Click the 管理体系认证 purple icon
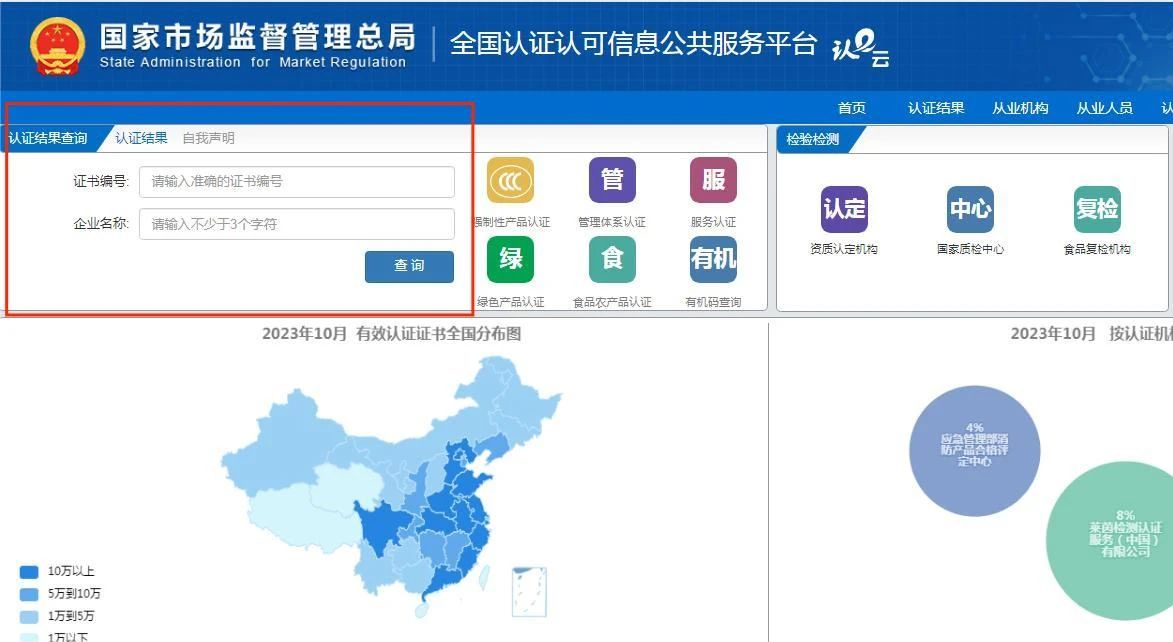The width and height of the screenshot is (1173, 642). click(x=612, y=181)
